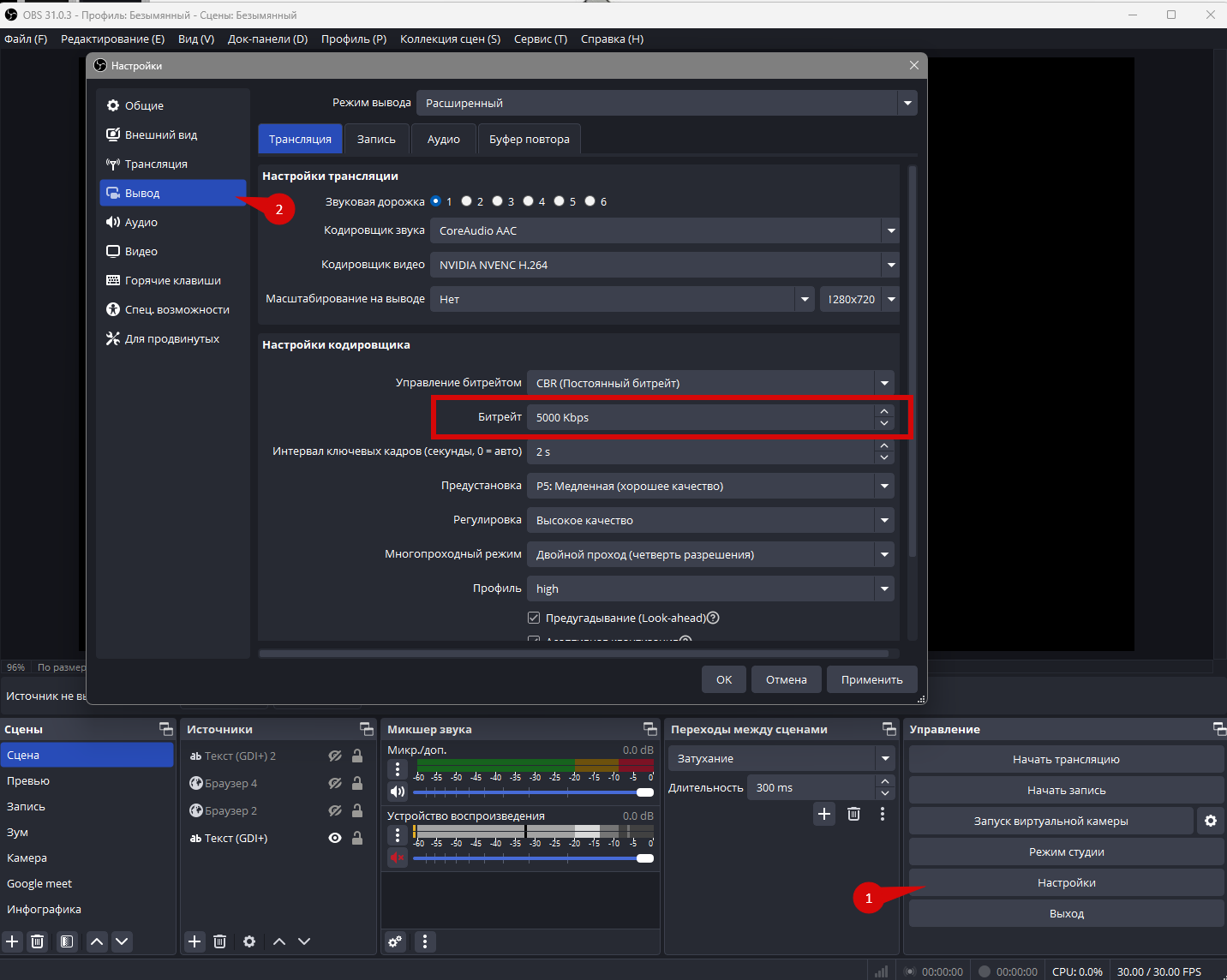Viewport: 1227px width, 980px height.
Task: Move scene up with arrow icon
Action: 98,941
